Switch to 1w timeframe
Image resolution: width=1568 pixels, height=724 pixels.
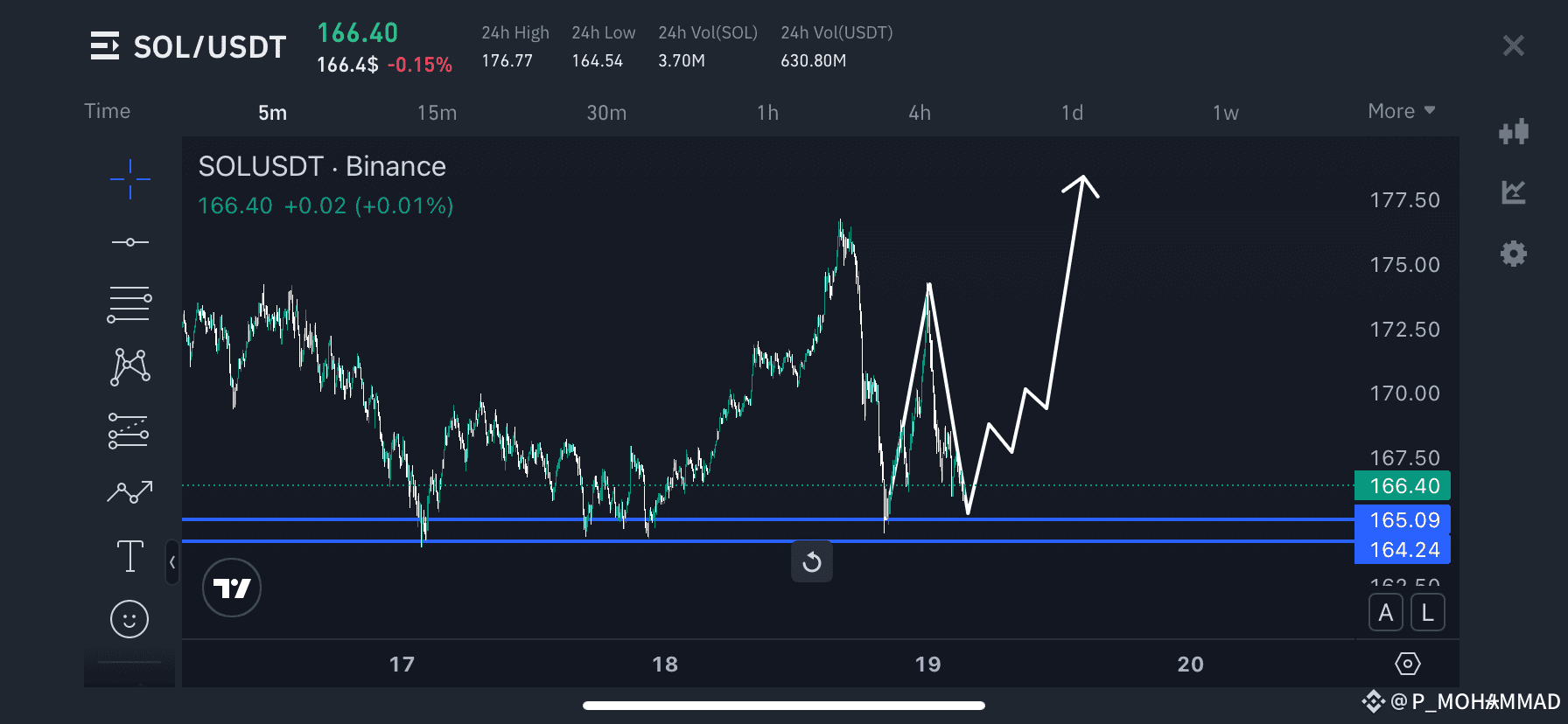[1225, 113]
